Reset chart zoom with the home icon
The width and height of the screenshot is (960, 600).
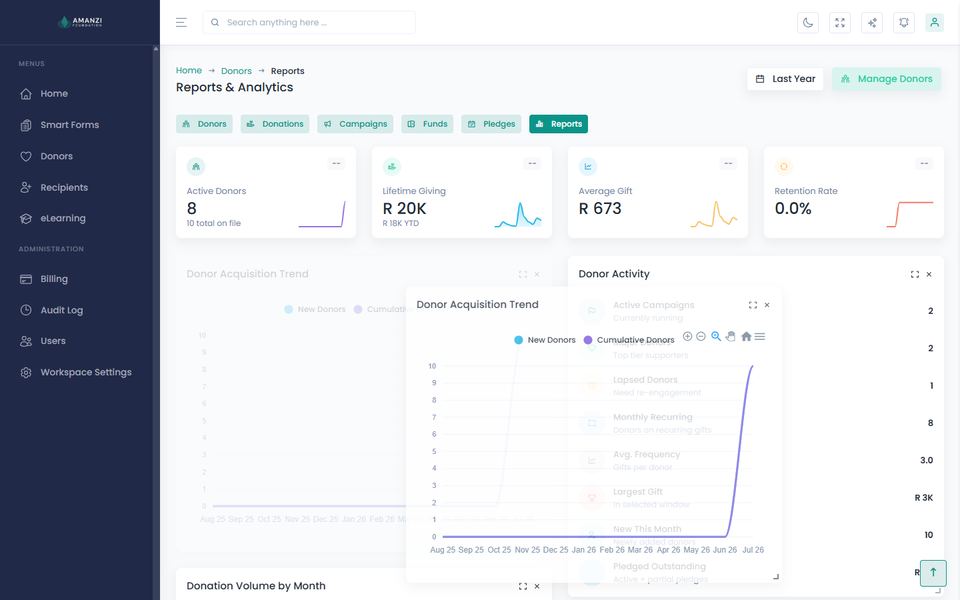tap(746, 336)
